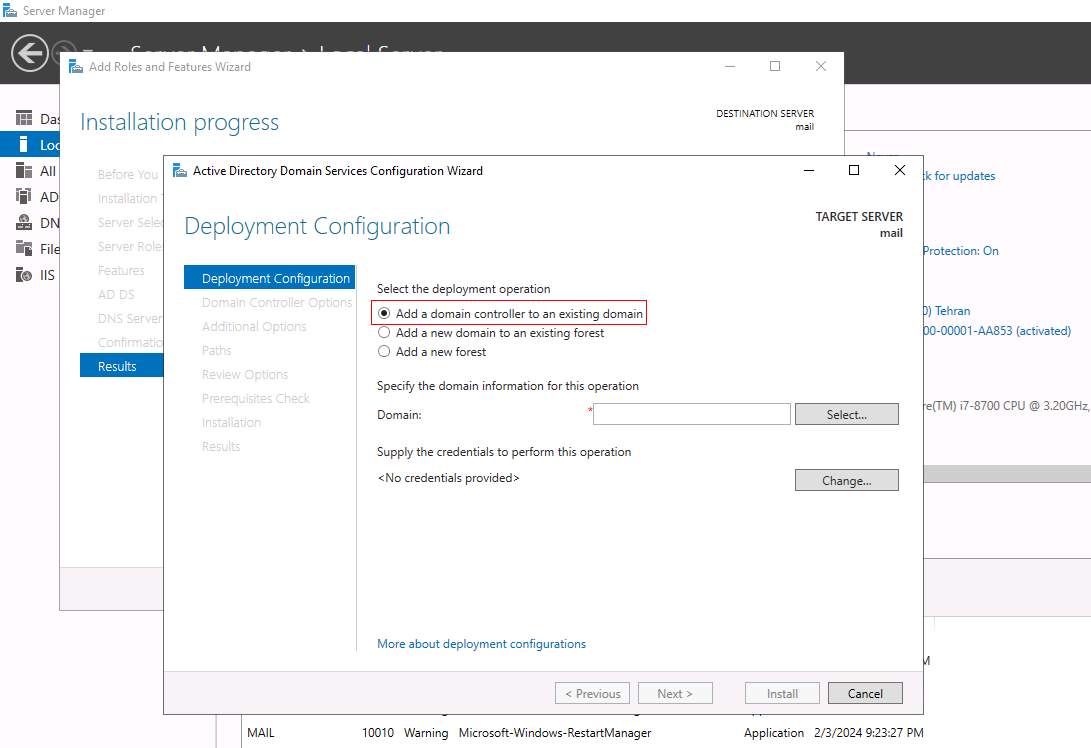Select the Installation step in AD DS wizard
Viewport: 1091px width, 748px height.
(231, 422)
